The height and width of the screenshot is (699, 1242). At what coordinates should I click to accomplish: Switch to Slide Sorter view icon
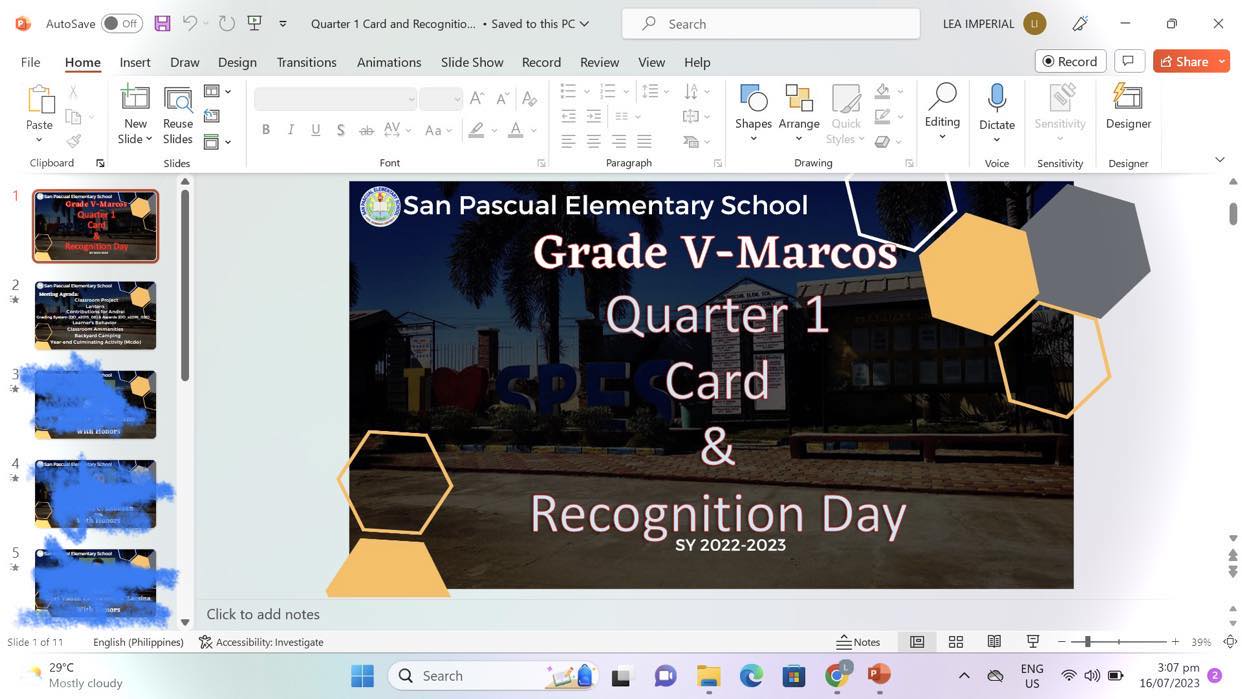pos(956,642)
